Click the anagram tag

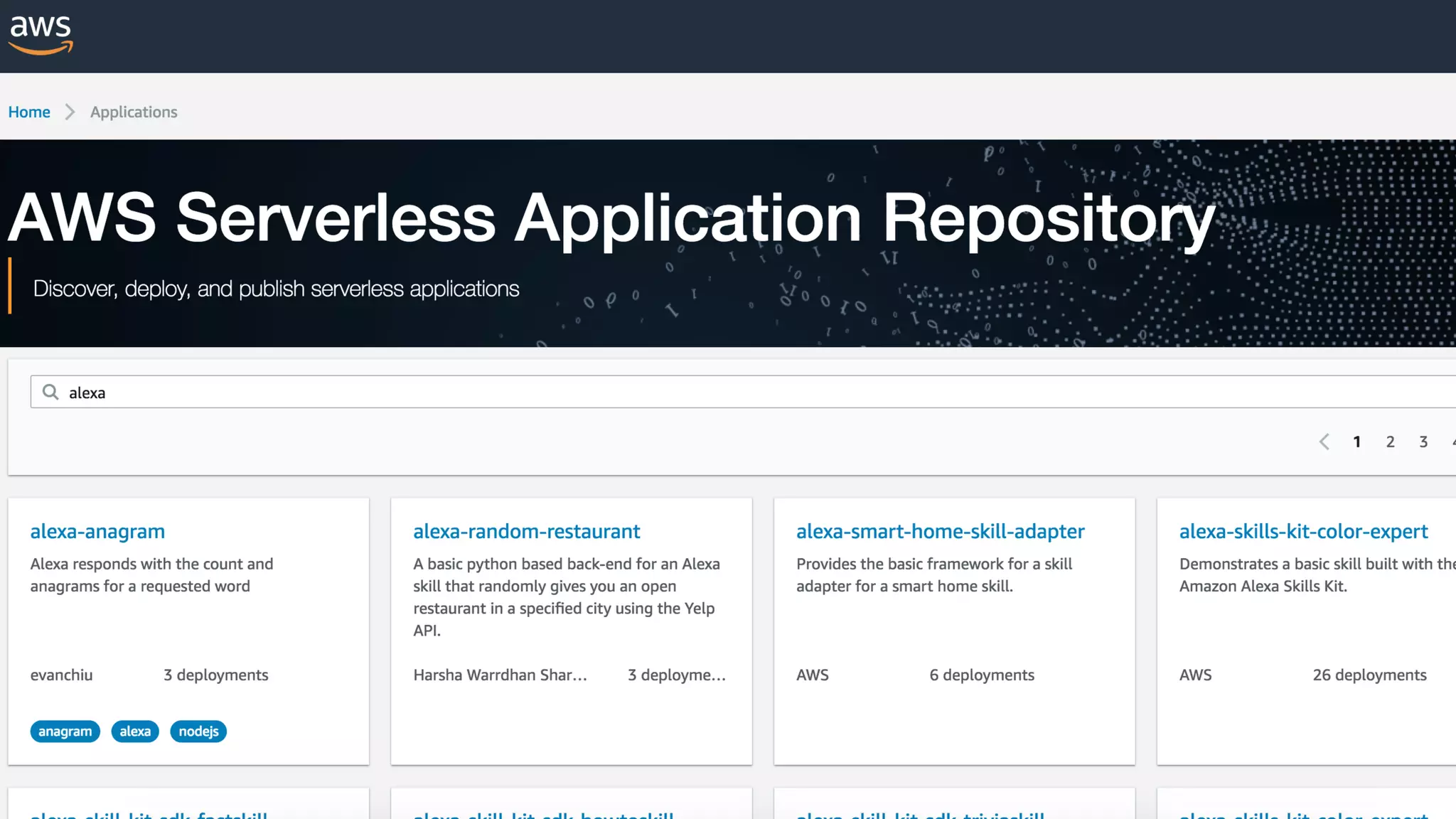(x=65, y=731)
